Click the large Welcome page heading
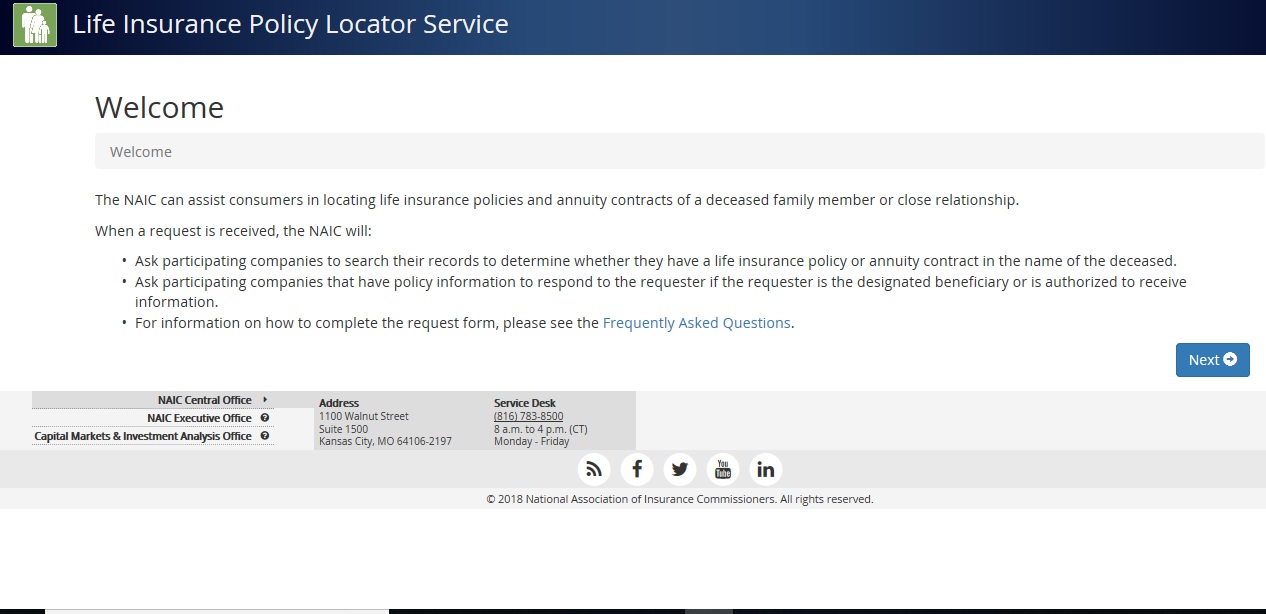 tap(160, 108)
